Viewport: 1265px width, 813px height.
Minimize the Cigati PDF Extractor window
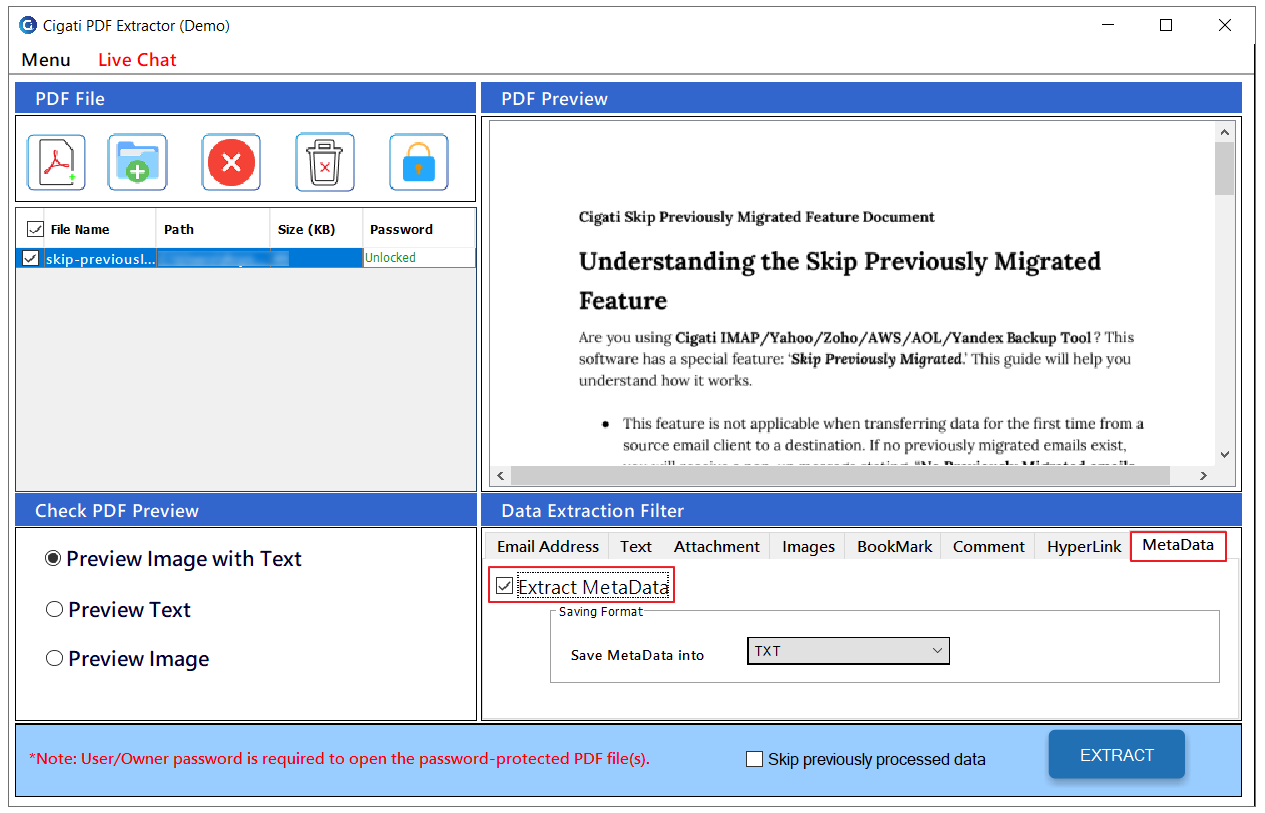pyautogui.click(x=1107, y=26)
